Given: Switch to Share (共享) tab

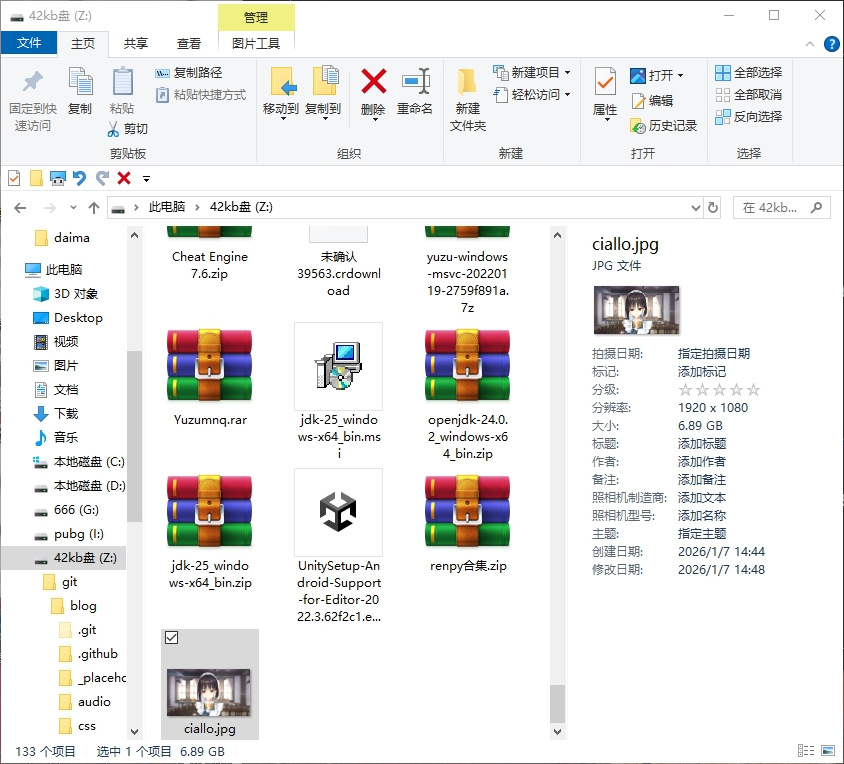Looking at the screenshot, I should (136, 44).
